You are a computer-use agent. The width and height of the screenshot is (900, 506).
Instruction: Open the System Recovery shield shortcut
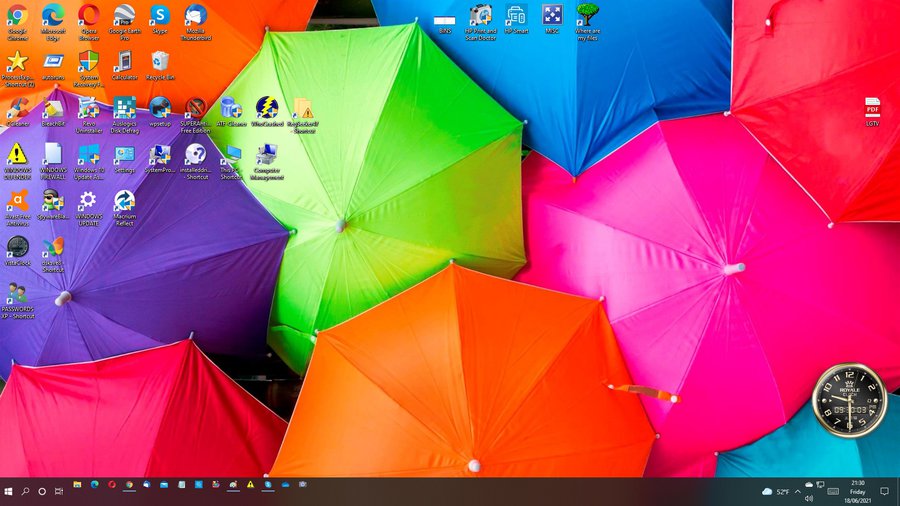point(89,69)
